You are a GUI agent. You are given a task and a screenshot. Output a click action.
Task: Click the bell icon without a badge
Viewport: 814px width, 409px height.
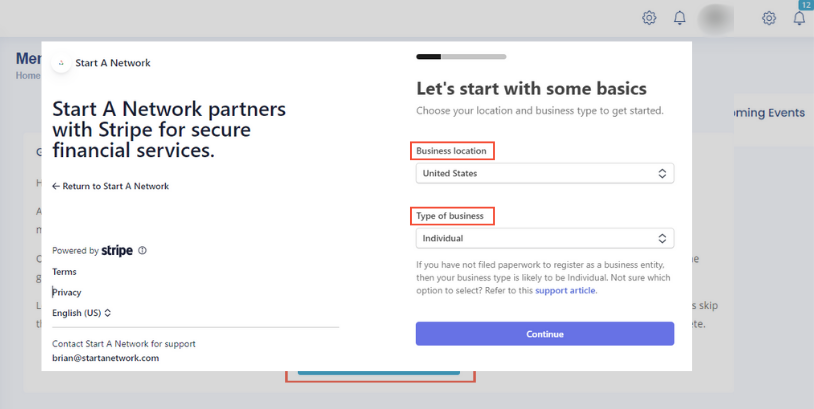tap(680, 18)
